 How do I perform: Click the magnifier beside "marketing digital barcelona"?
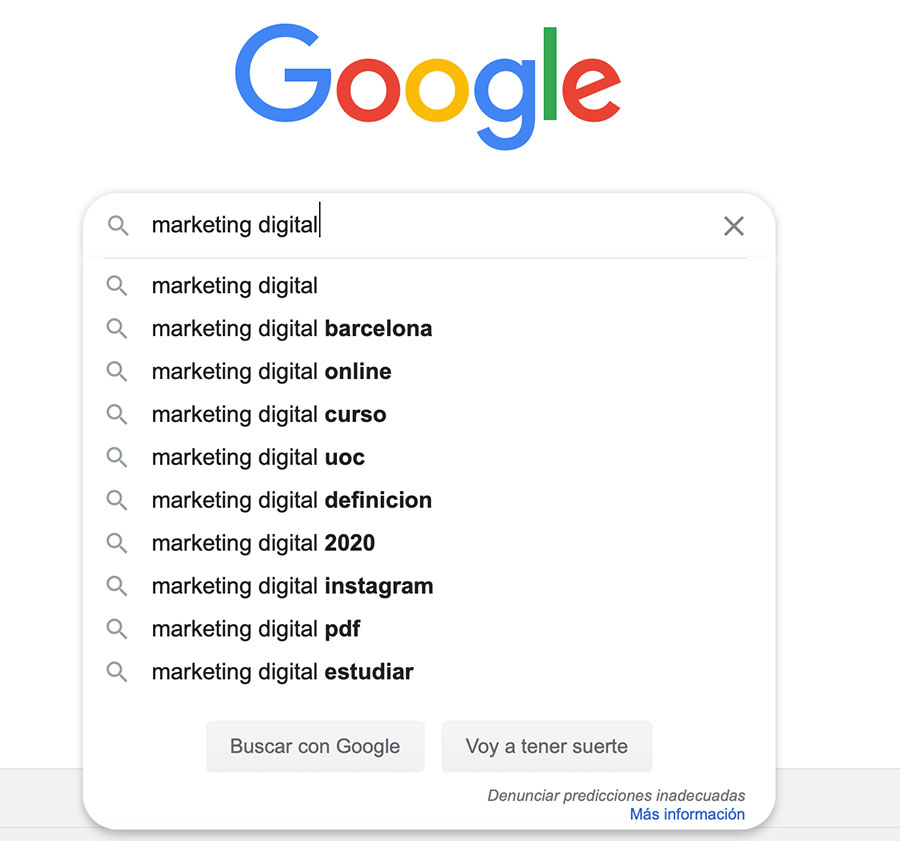click(117, 328)
